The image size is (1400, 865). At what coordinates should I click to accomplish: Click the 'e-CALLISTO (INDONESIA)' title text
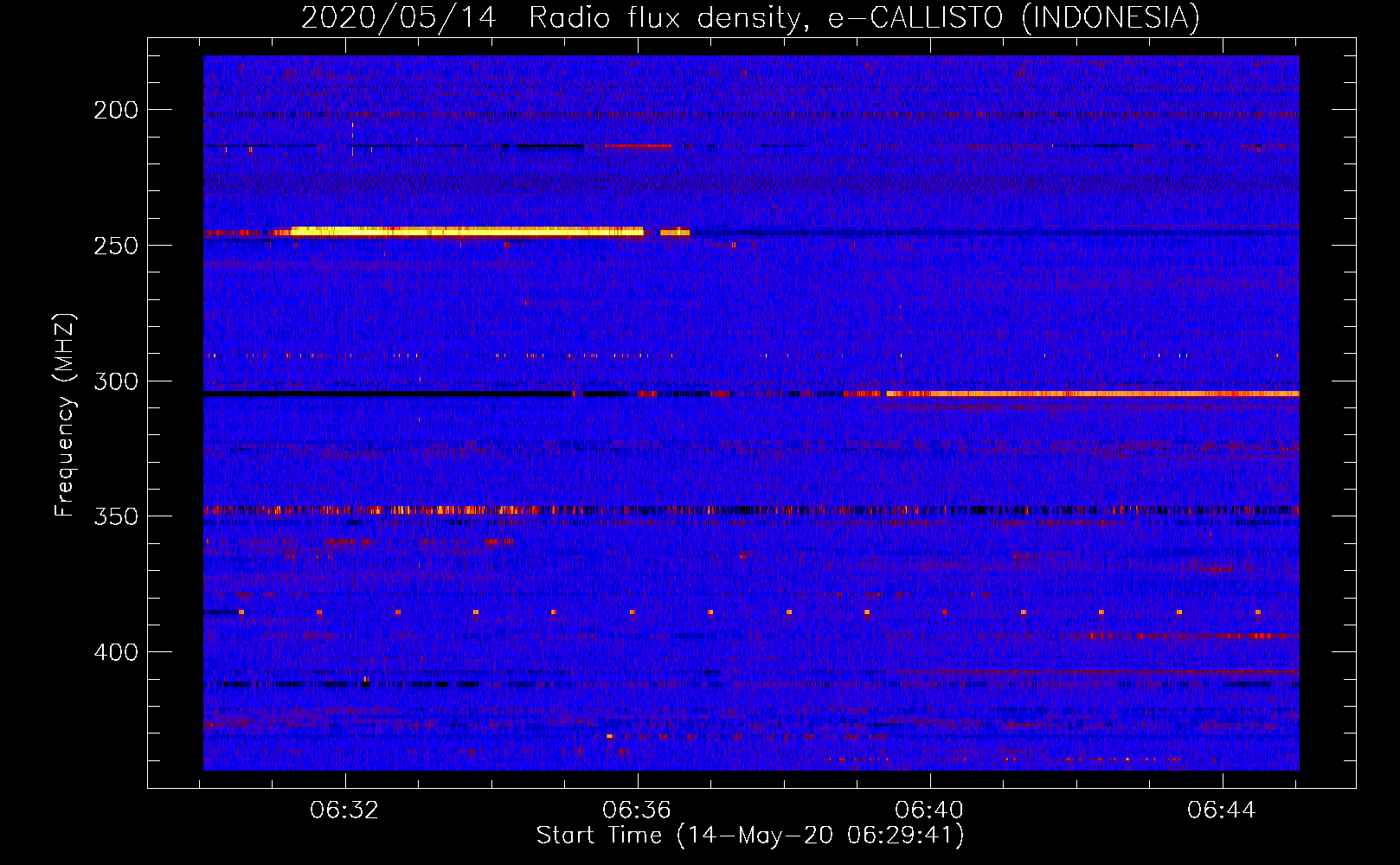[x=1014, y=17]
